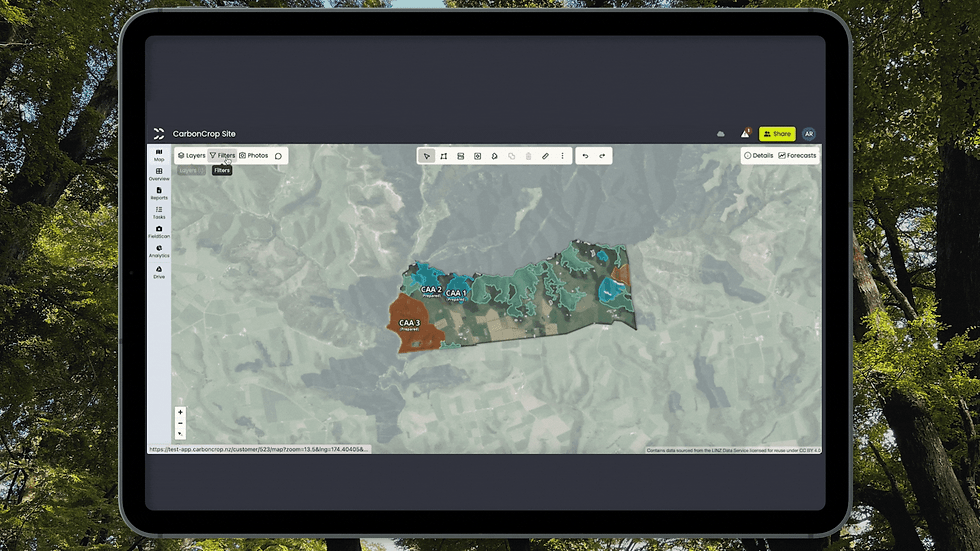
Task: Reset map compass orientation
Action: pyautogui.click(x=180, y=434)
